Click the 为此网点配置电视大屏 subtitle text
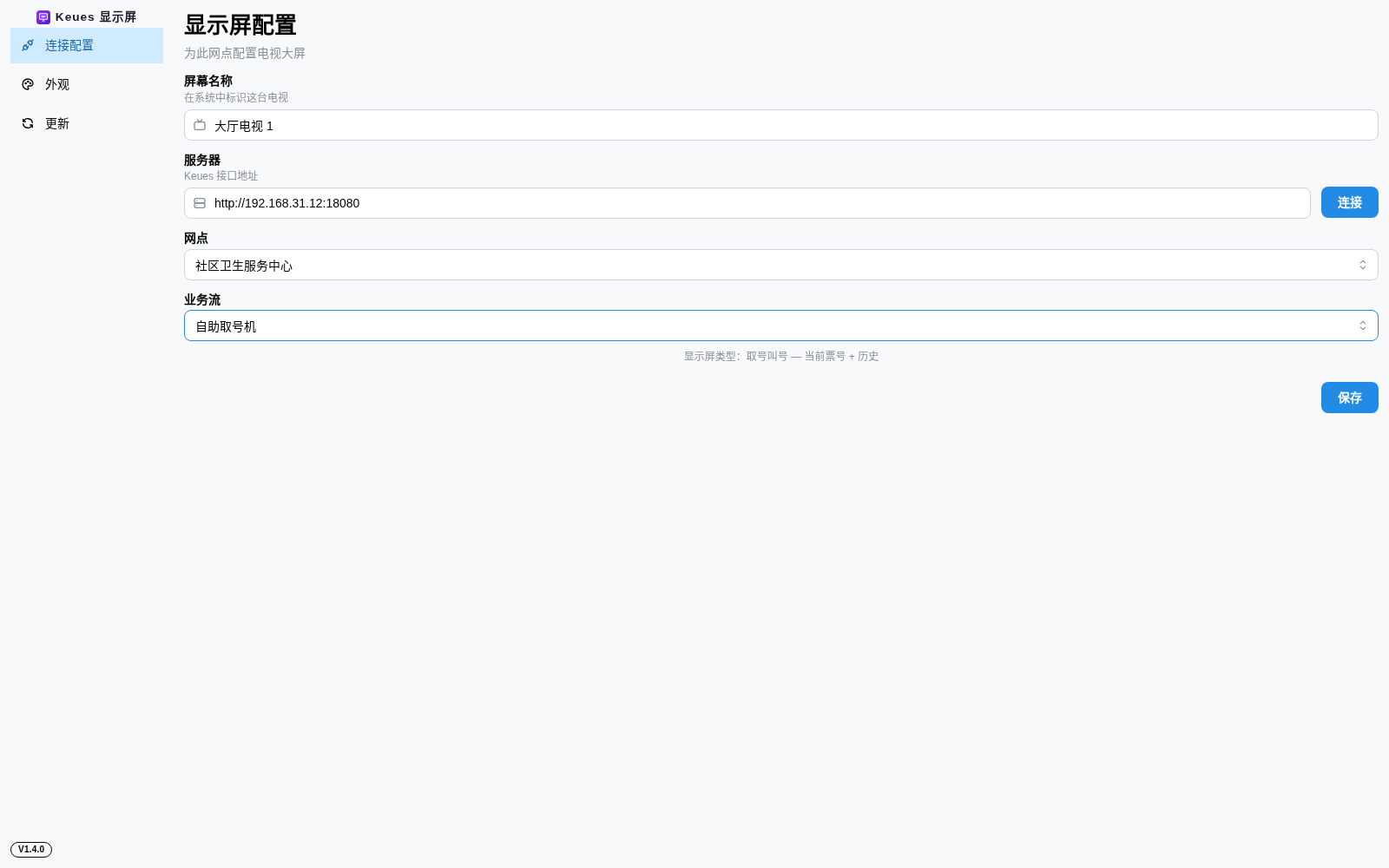Screen dimensions: 1389x868 pos(245,53)
